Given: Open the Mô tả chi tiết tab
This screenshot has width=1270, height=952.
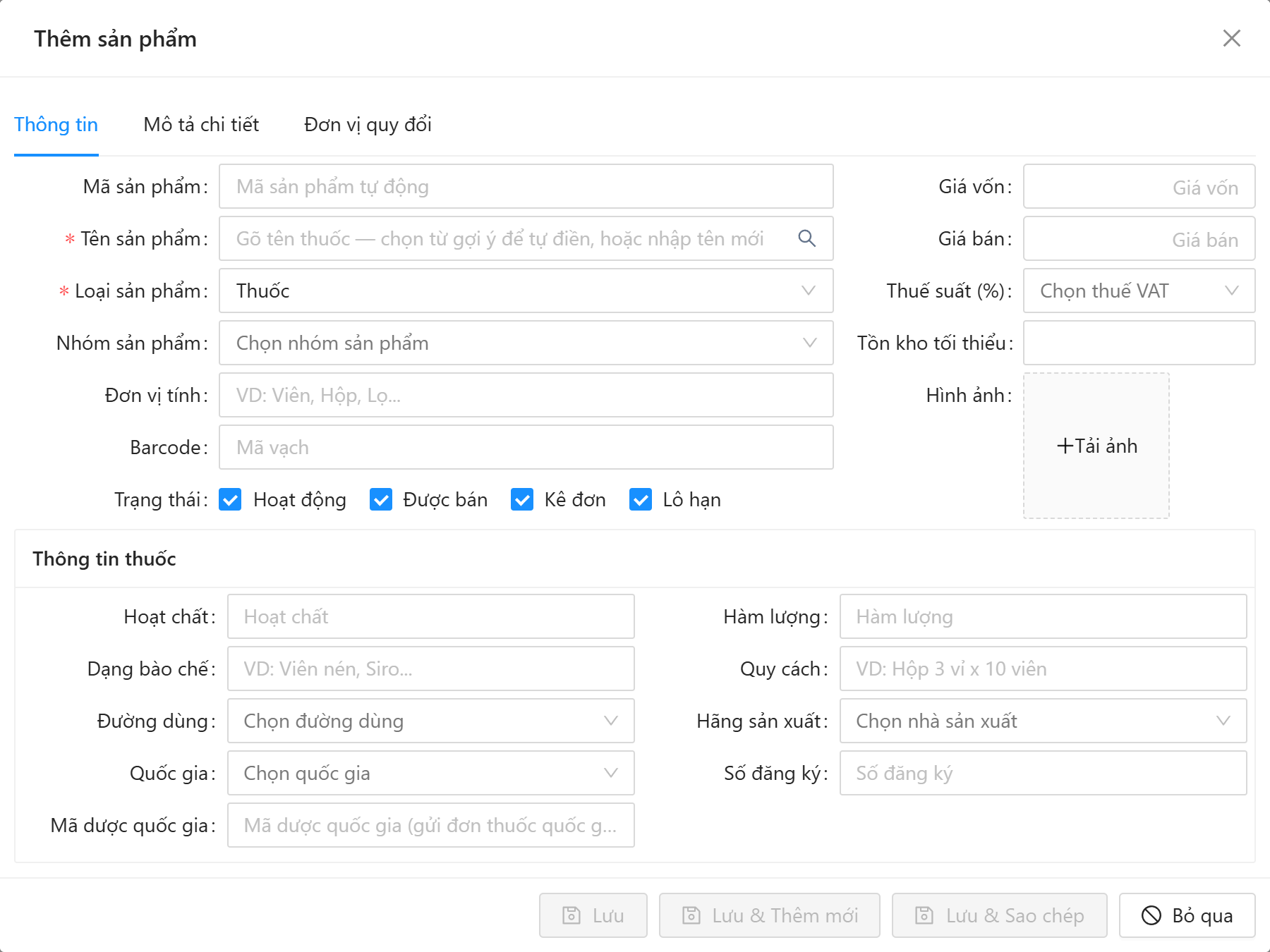Looking at the screenshot, I should click(201, 125).
